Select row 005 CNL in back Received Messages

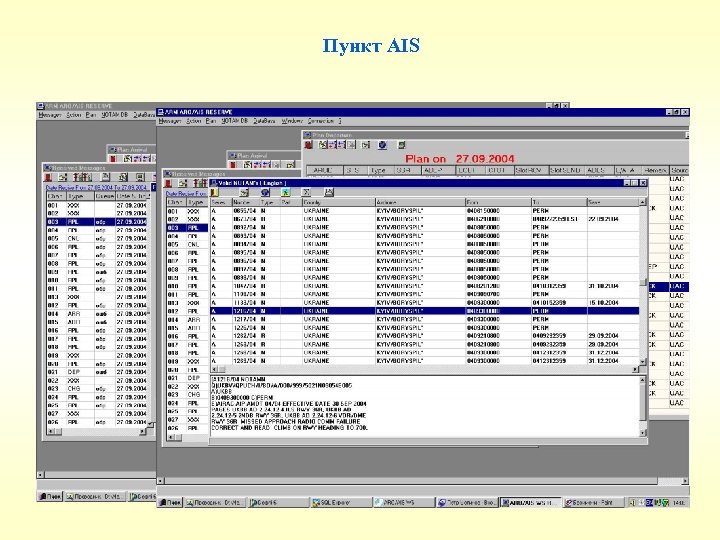(x=98, y=238)
